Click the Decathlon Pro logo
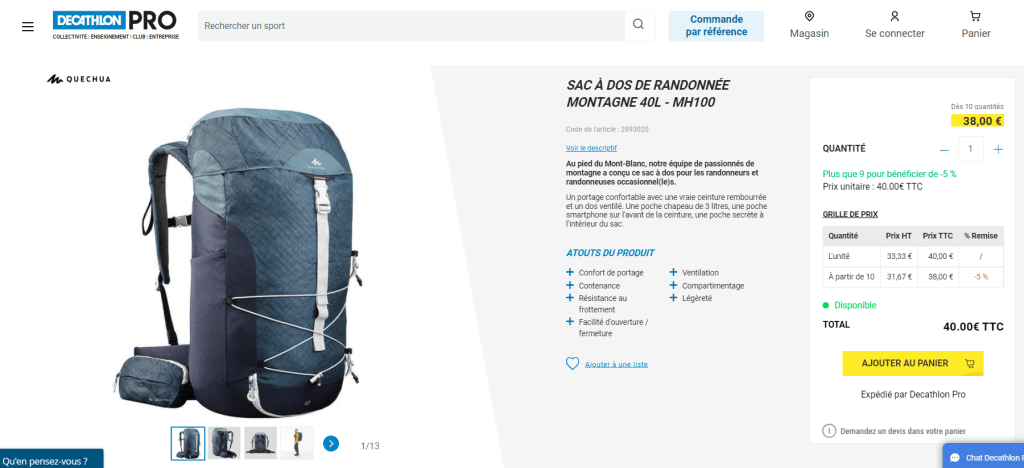Viewport: 1024px width, 468px height. coord(116,25)
